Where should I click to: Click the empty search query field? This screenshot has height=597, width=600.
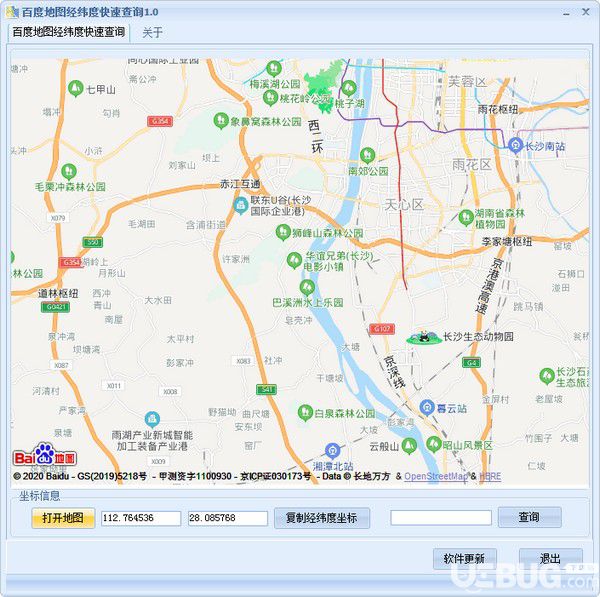(441, 517)
